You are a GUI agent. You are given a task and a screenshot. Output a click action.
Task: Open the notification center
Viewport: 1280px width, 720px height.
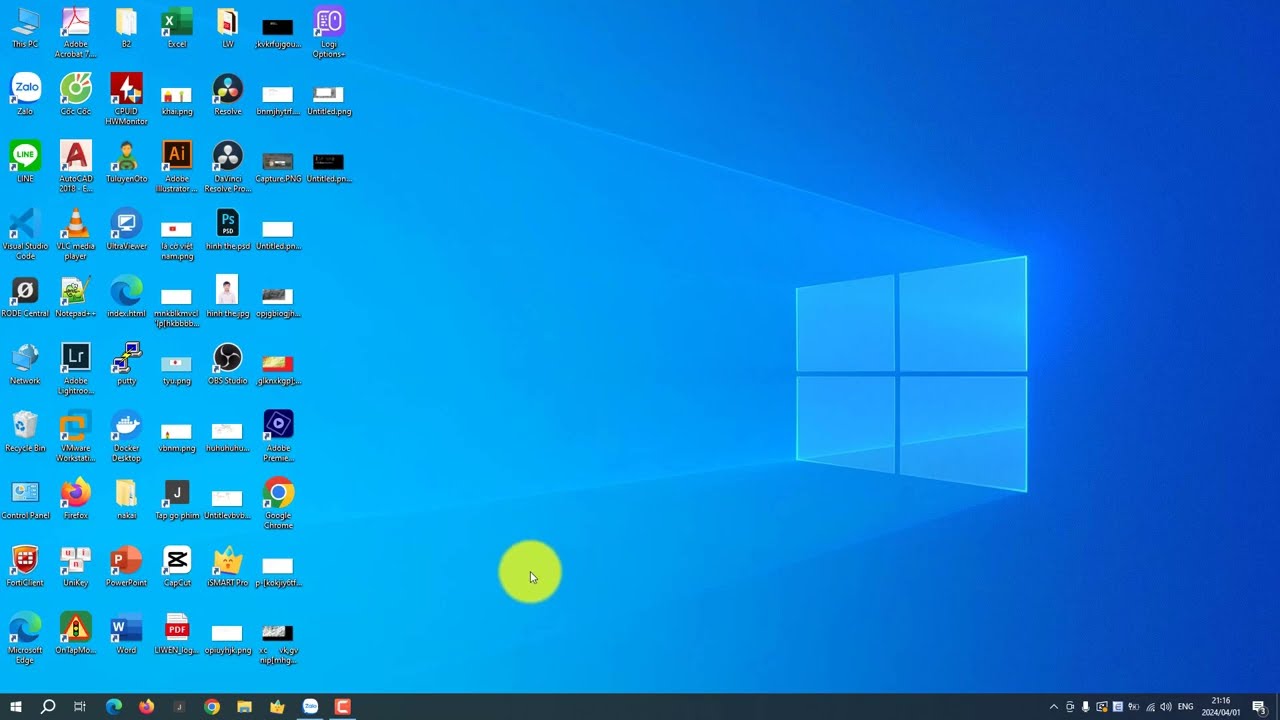click(1259, 707)
